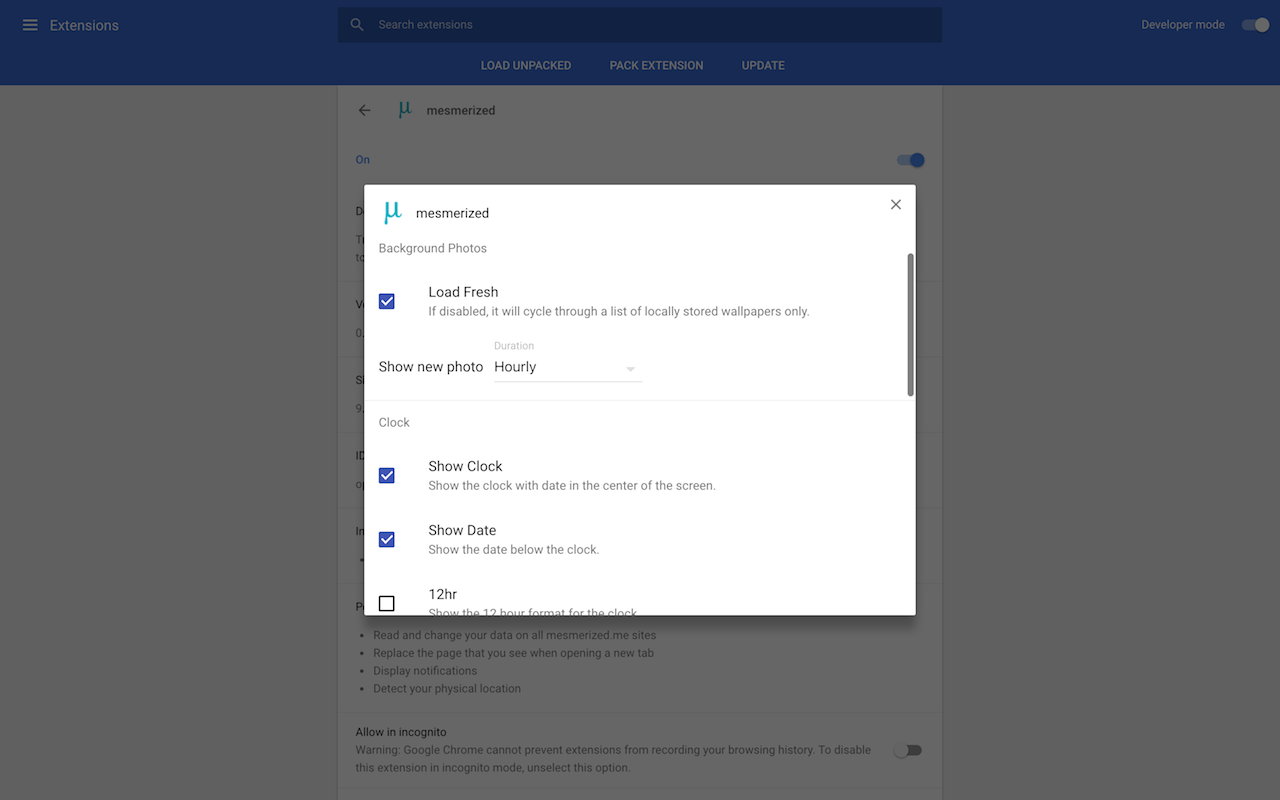
Task: Click the Update button
Action: coord(763,65)
